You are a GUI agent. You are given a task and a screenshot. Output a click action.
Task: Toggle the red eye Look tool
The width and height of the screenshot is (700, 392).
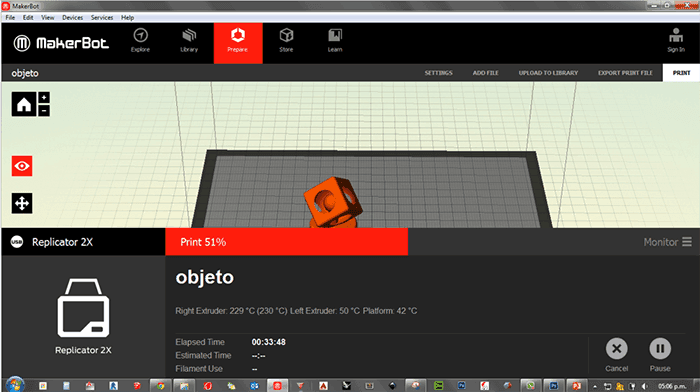coord(22,166)
